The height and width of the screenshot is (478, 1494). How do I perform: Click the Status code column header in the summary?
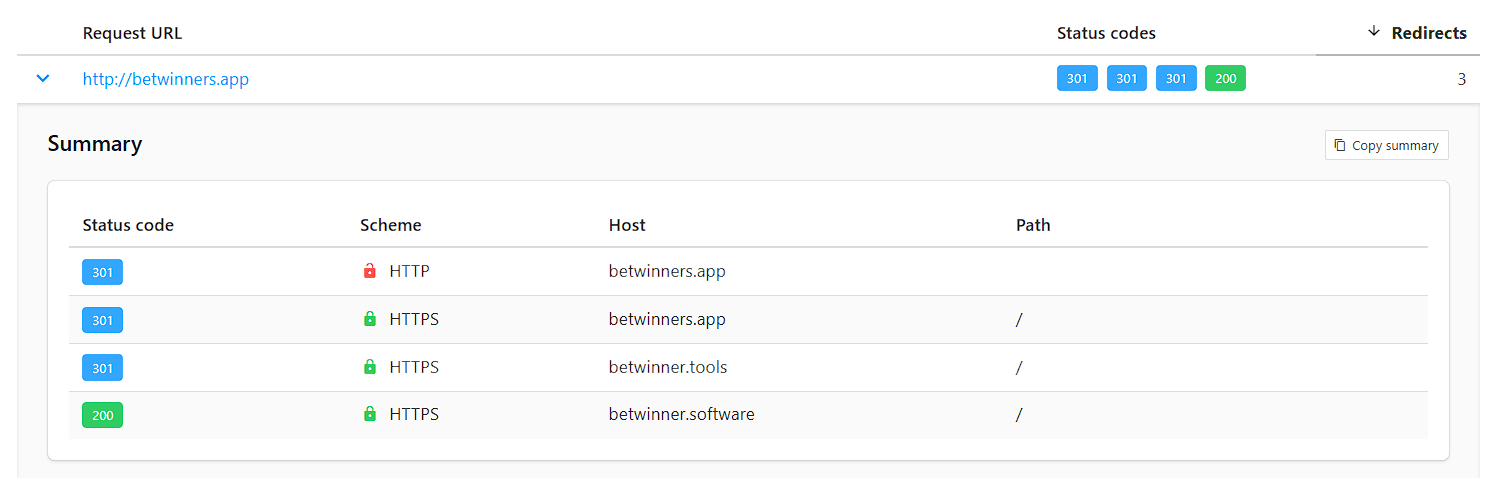coord(128,225)
